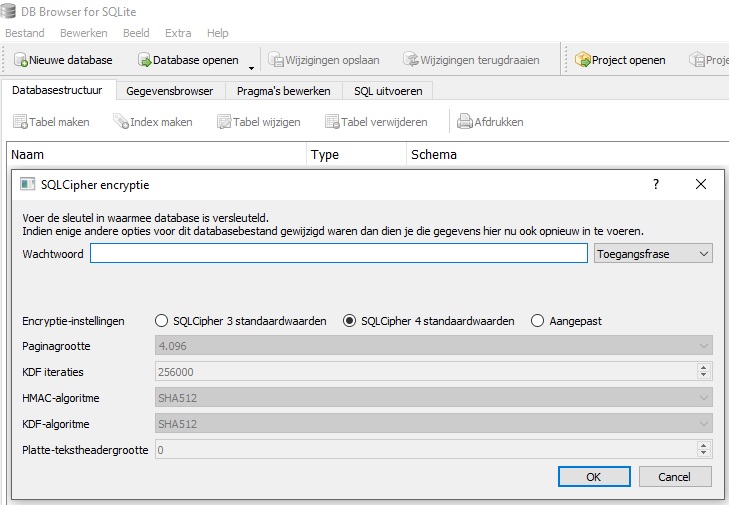Open the Beeld menu
This screenshot has width=729, height=505.
(x=136, y=33)
